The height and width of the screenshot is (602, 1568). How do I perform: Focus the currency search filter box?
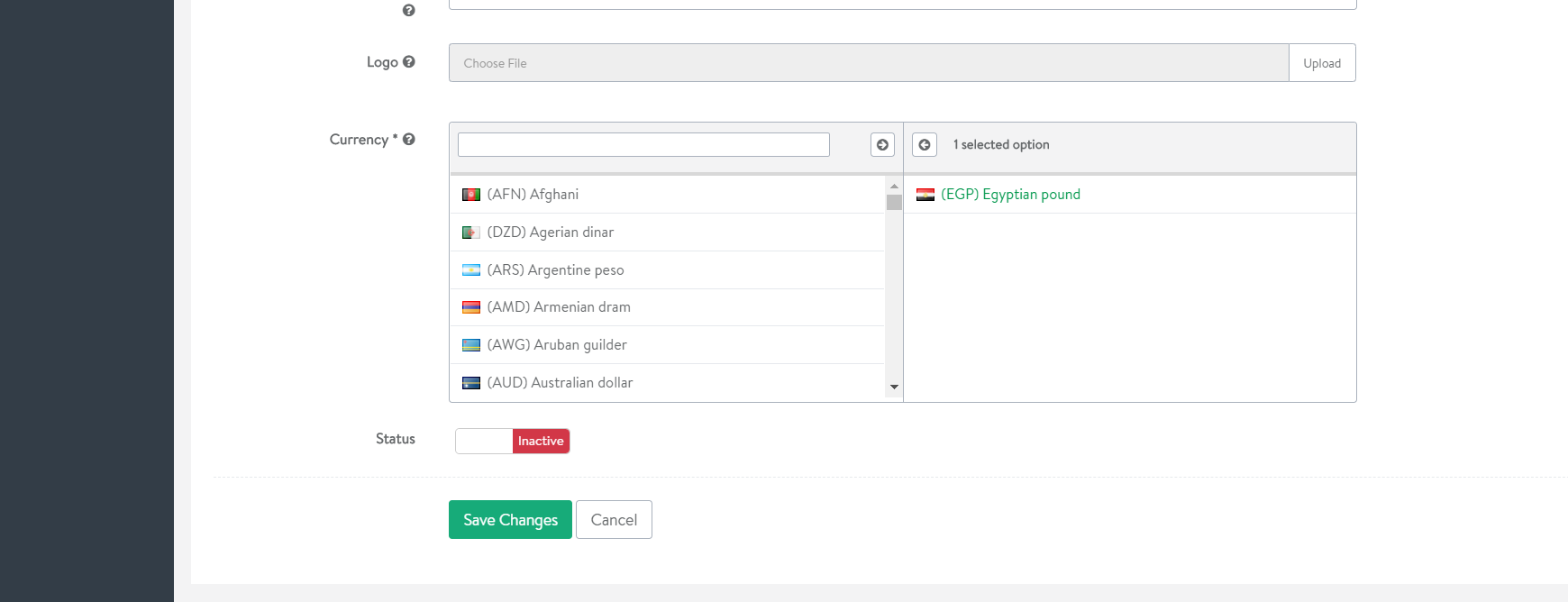(x=643, y=144)
